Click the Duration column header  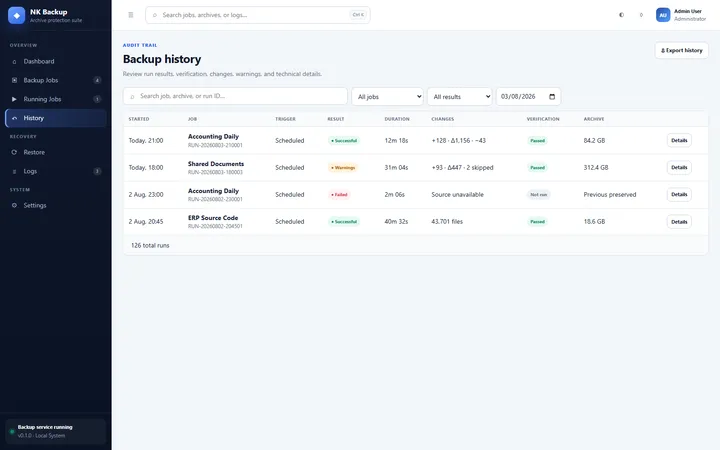[397, 119]
